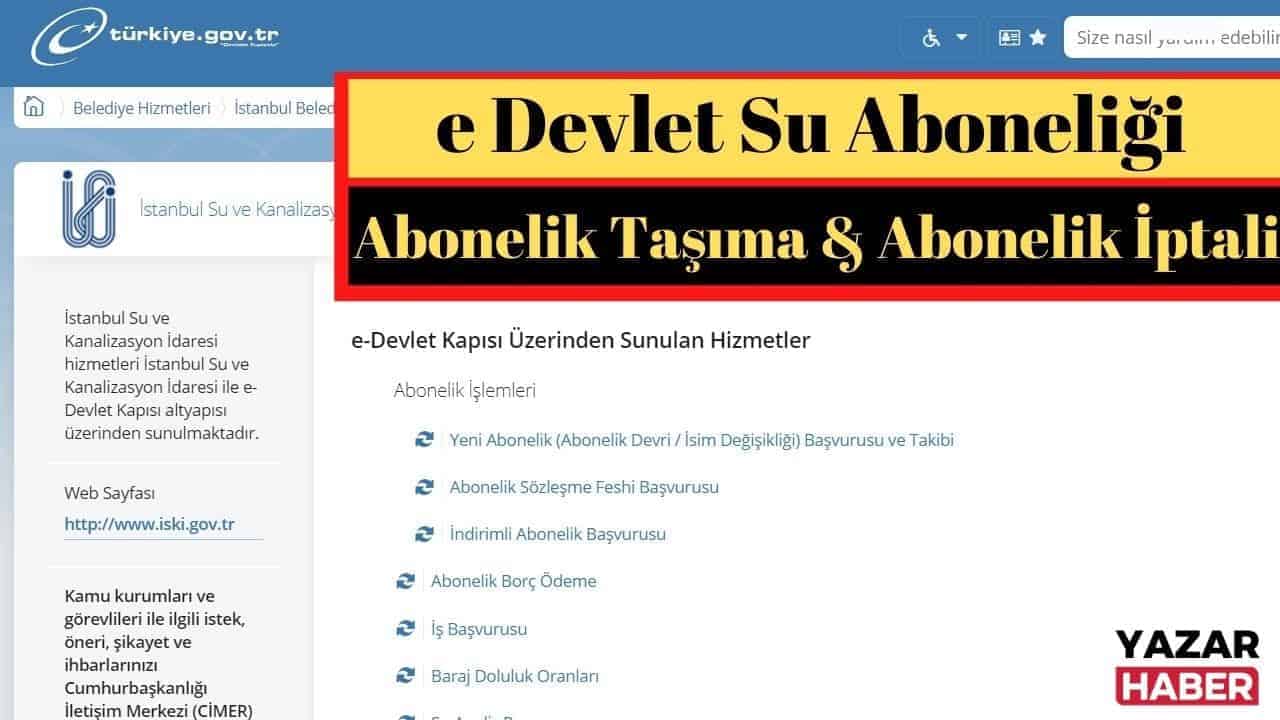
Task: Select the İstanbul Su ve Kanalizasyon title text
Action: point(237,210)
